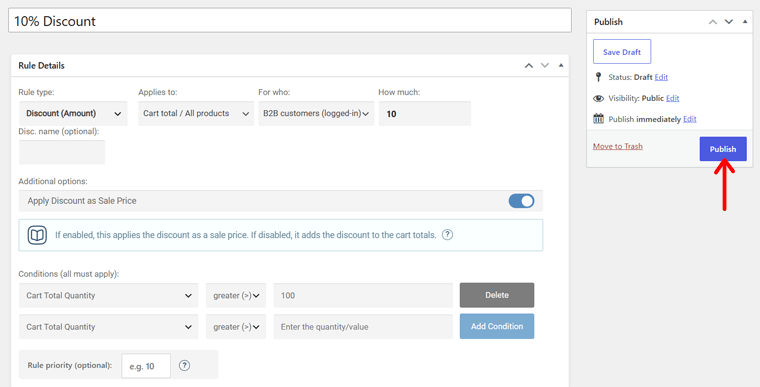Viewport: 760px width, 387px height.
Task: Click the 10% Discount title field
Action: pyautogui.click(x=290, y=21)
